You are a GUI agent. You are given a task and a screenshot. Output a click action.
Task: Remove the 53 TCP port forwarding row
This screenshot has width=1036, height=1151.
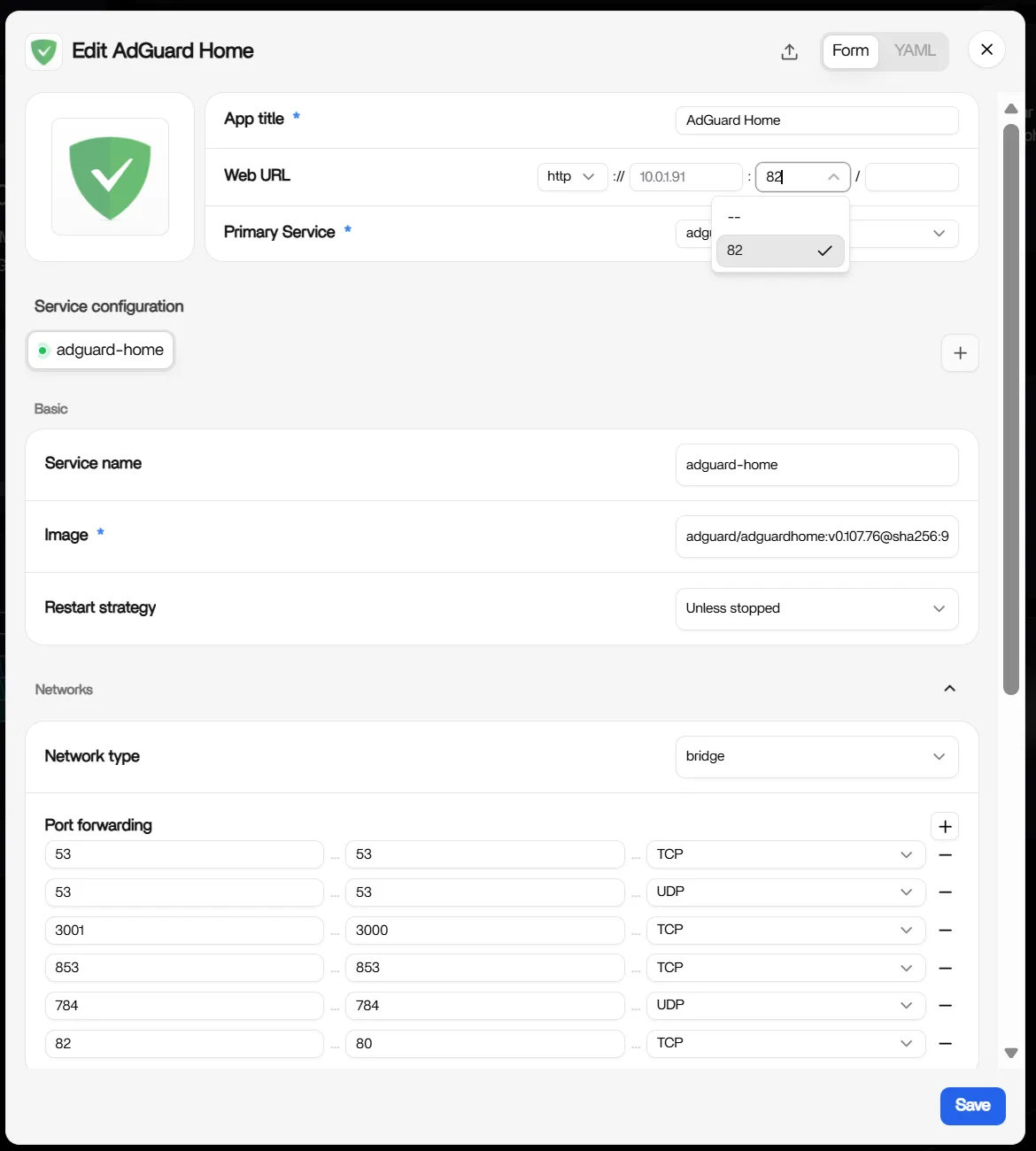(945, 855)
